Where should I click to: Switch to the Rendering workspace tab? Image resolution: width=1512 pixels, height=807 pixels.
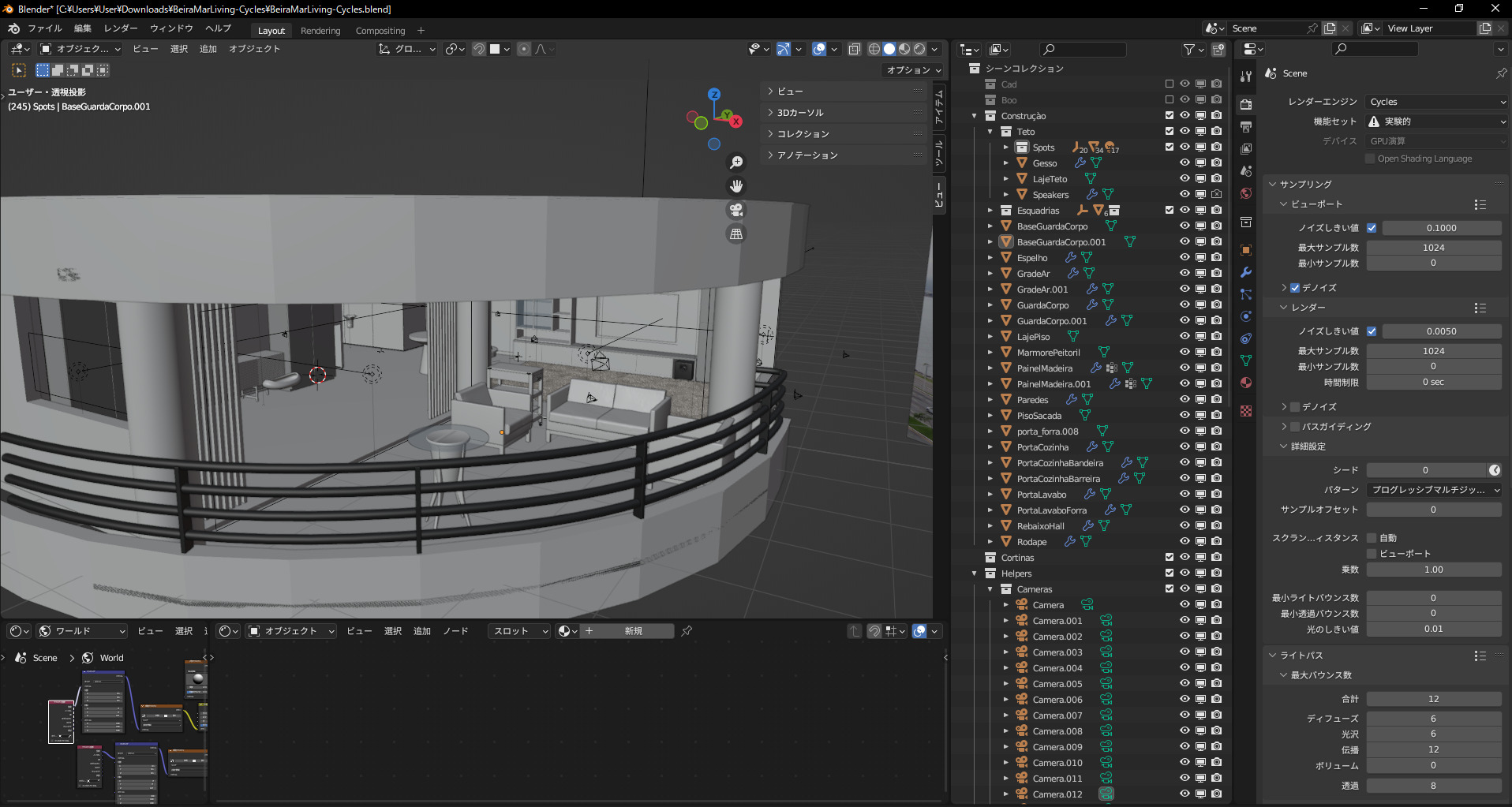pos(320,31)
